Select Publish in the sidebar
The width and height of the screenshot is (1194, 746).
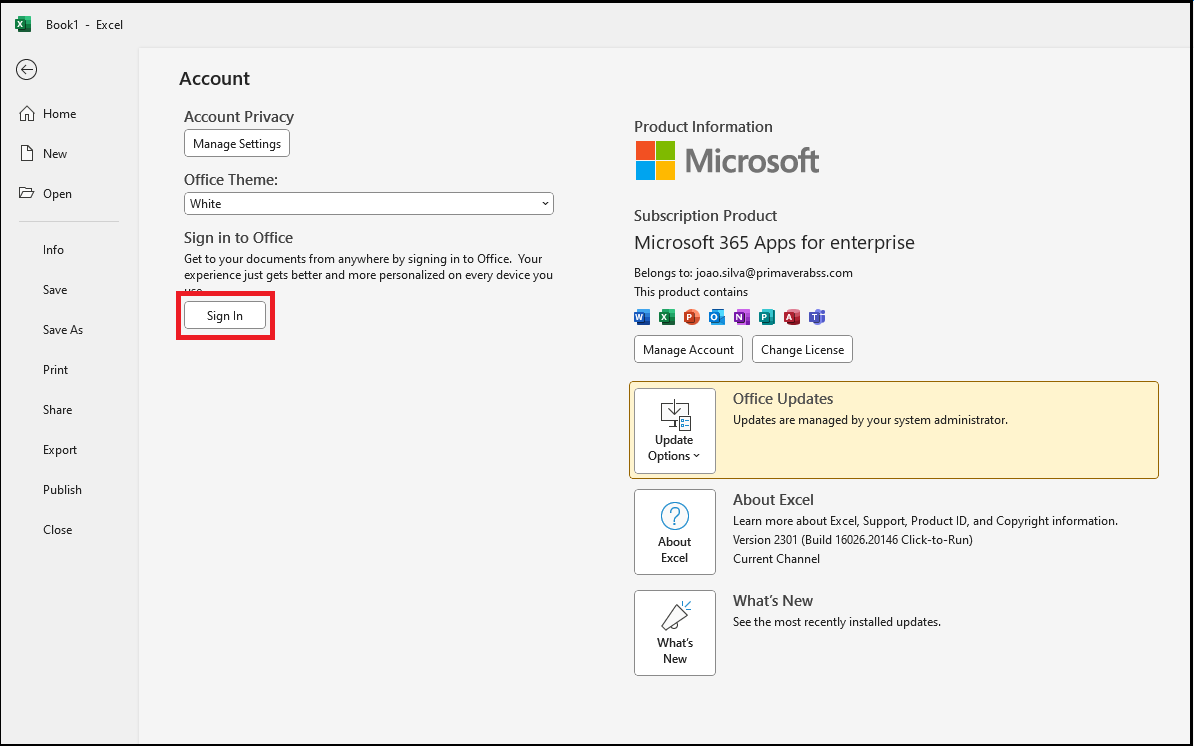[x=62, y=489]
